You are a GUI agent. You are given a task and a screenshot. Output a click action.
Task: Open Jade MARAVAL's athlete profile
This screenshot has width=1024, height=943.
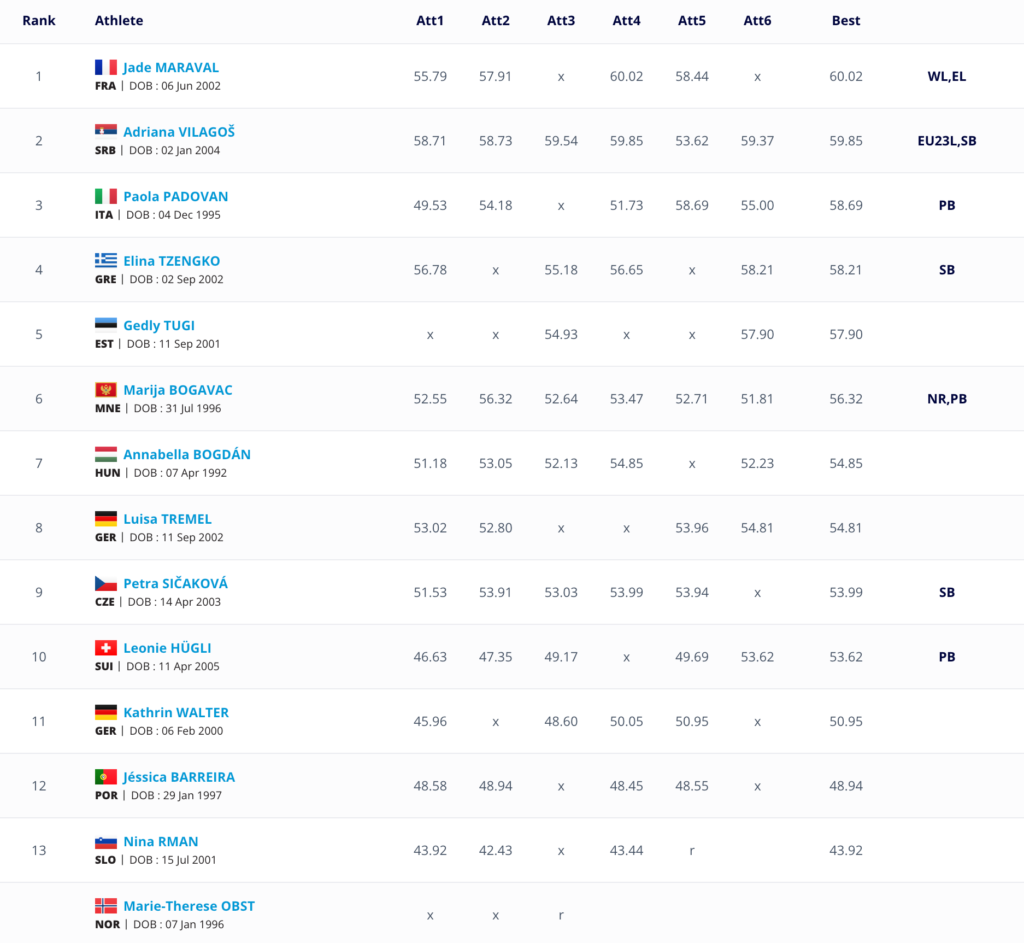tap(171, 67)
